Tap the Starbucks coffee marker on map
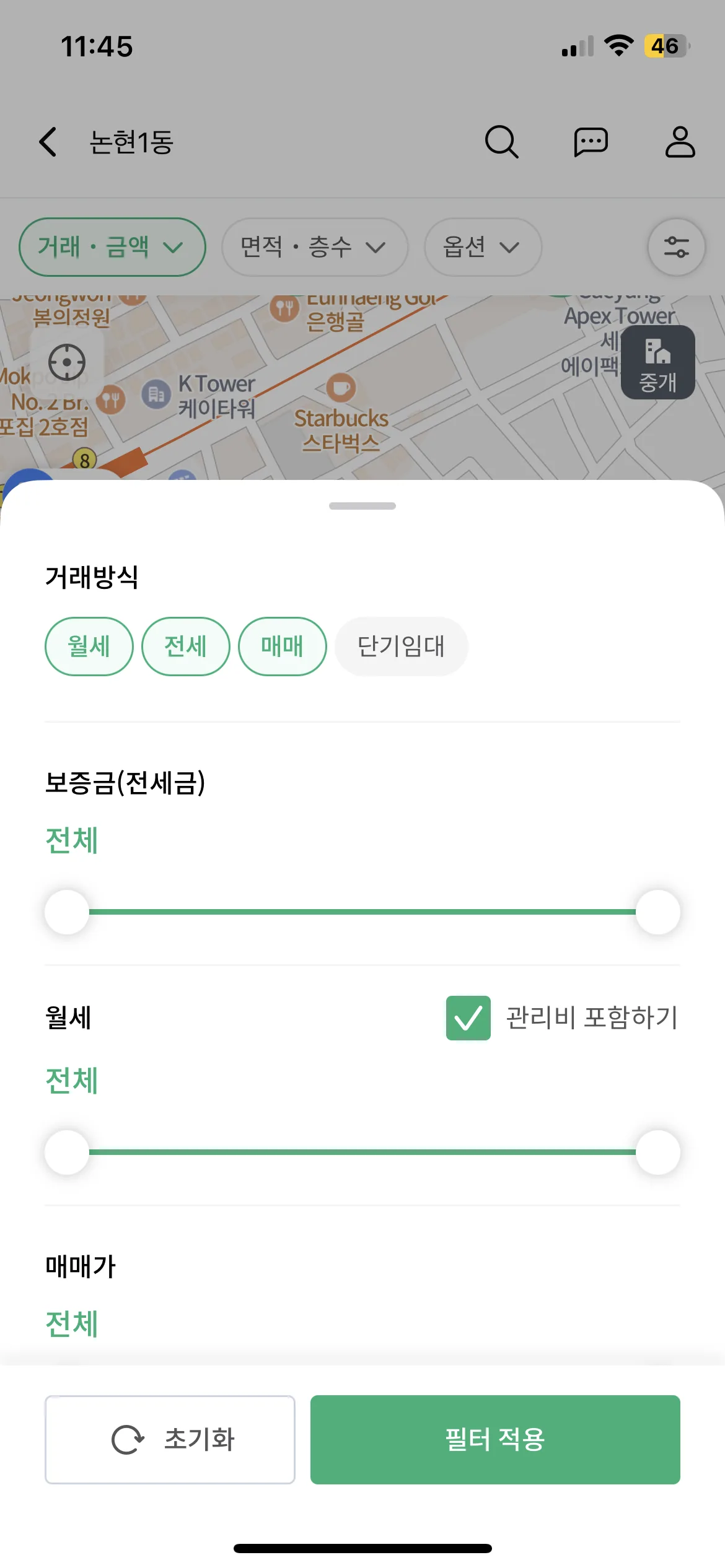This screenshot has height=1568, width=725. coord(341,388)
